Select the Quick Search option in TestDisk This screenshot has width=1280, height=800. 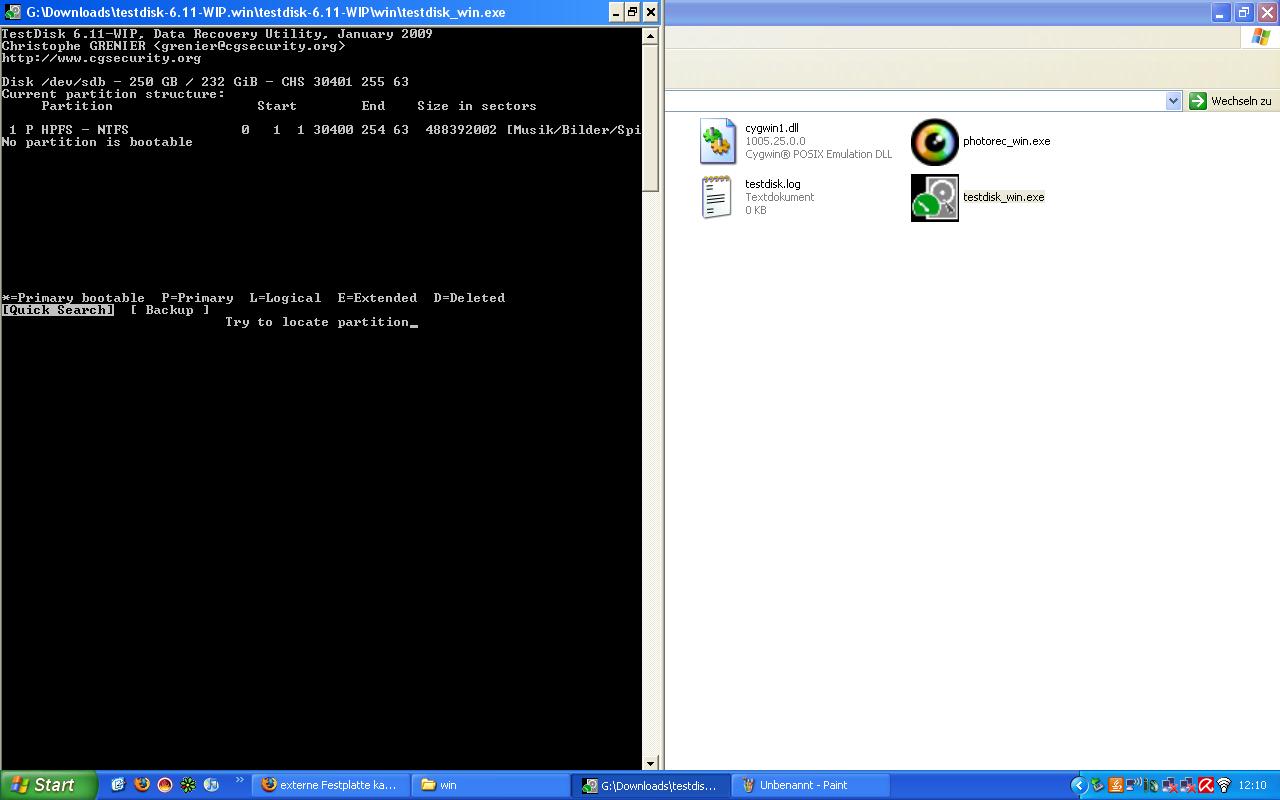(58, 310)
